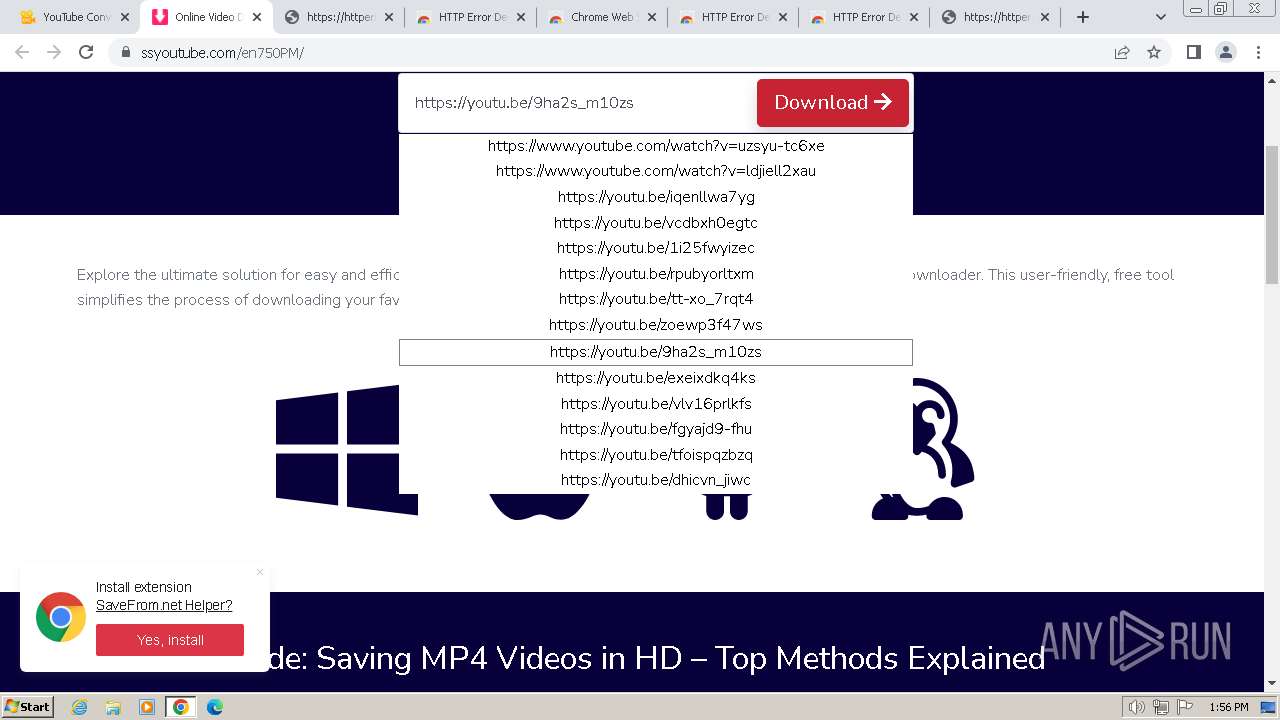Share this page icon
1280x720 pixels.
tap(1122, 52)
